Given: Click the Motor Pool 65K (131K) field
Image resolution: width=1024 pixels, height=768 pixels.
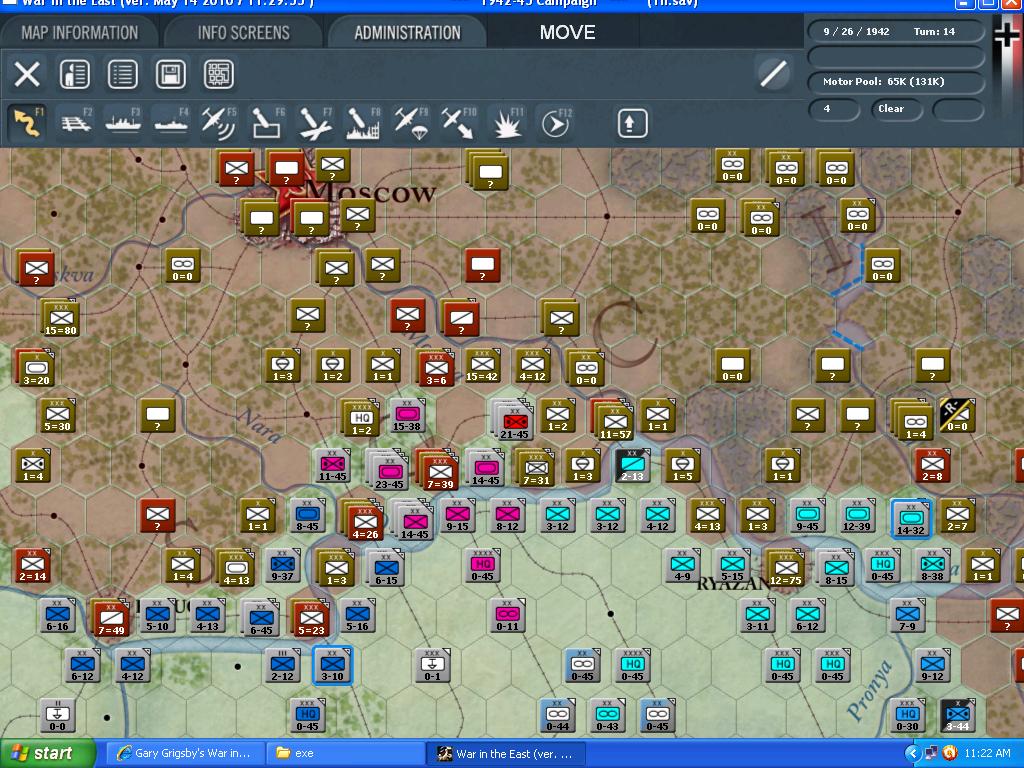Looking at the screenshot, I should (x=895, y=82).
